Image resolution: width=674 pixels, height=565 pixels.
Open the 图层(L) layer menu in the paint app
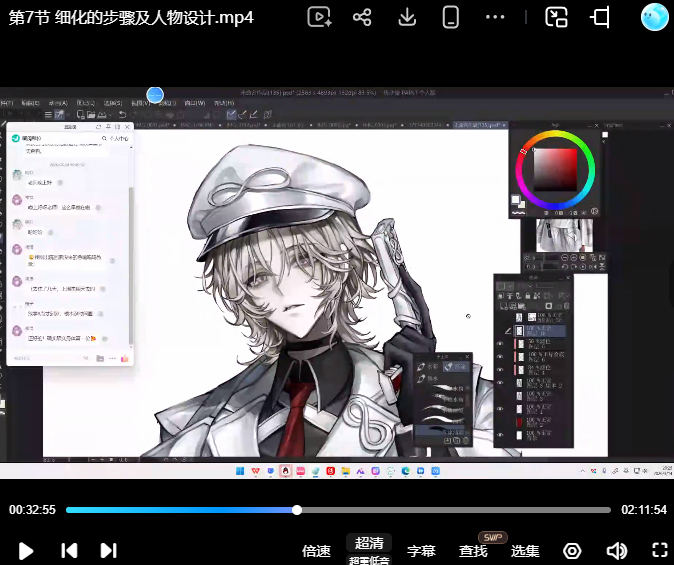(86, 103)
